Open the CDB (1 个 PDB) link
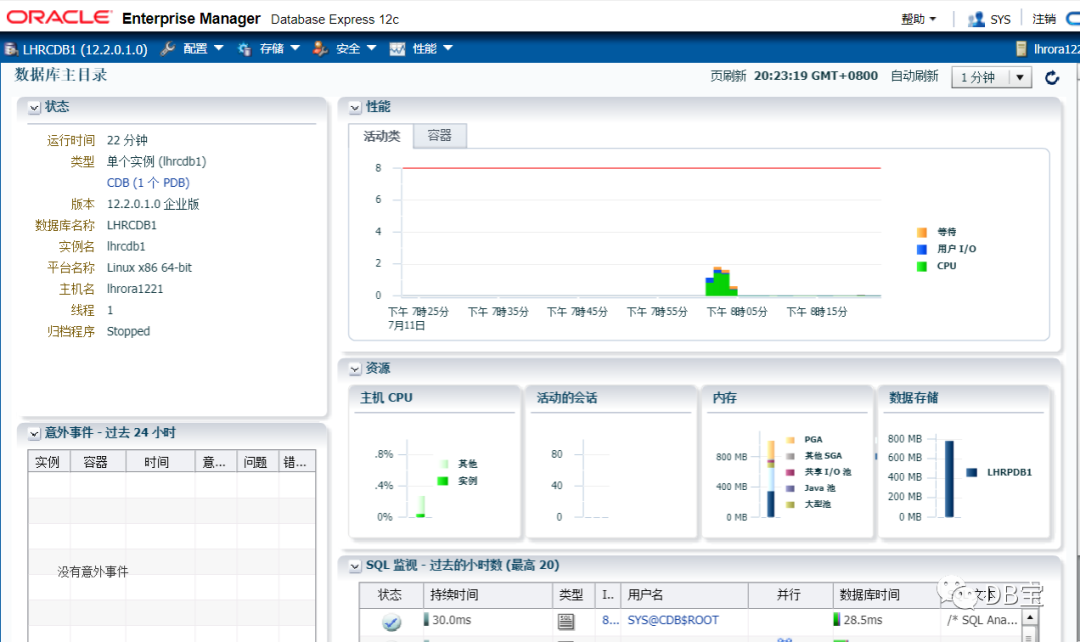Screen dimensions: 1080x642 [x=148, y=183]
